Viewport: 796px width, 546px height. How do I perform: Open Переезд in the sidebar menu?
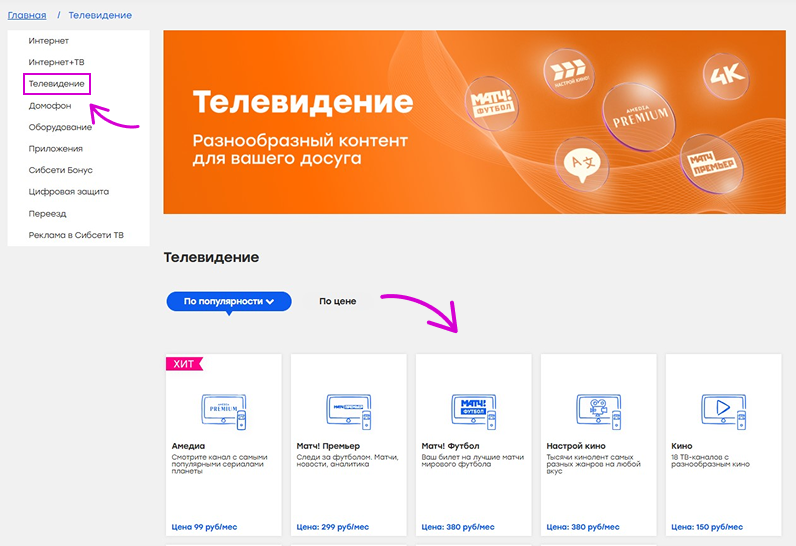47,214
